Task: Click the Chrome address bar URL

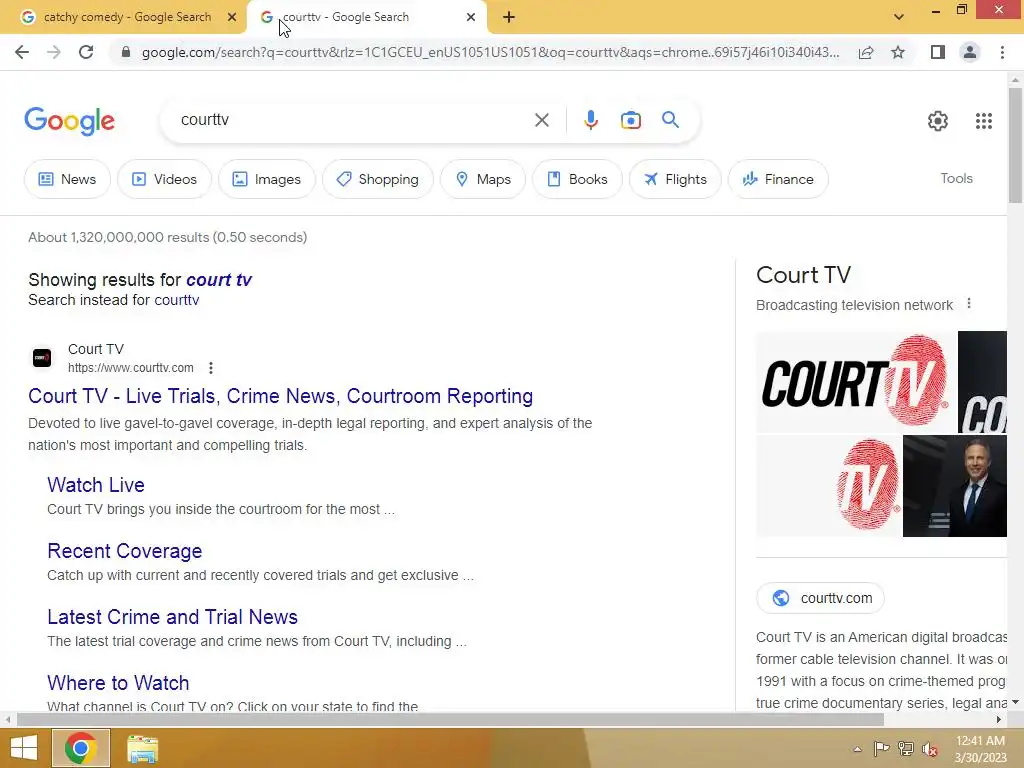Action: tap(490, 52)
